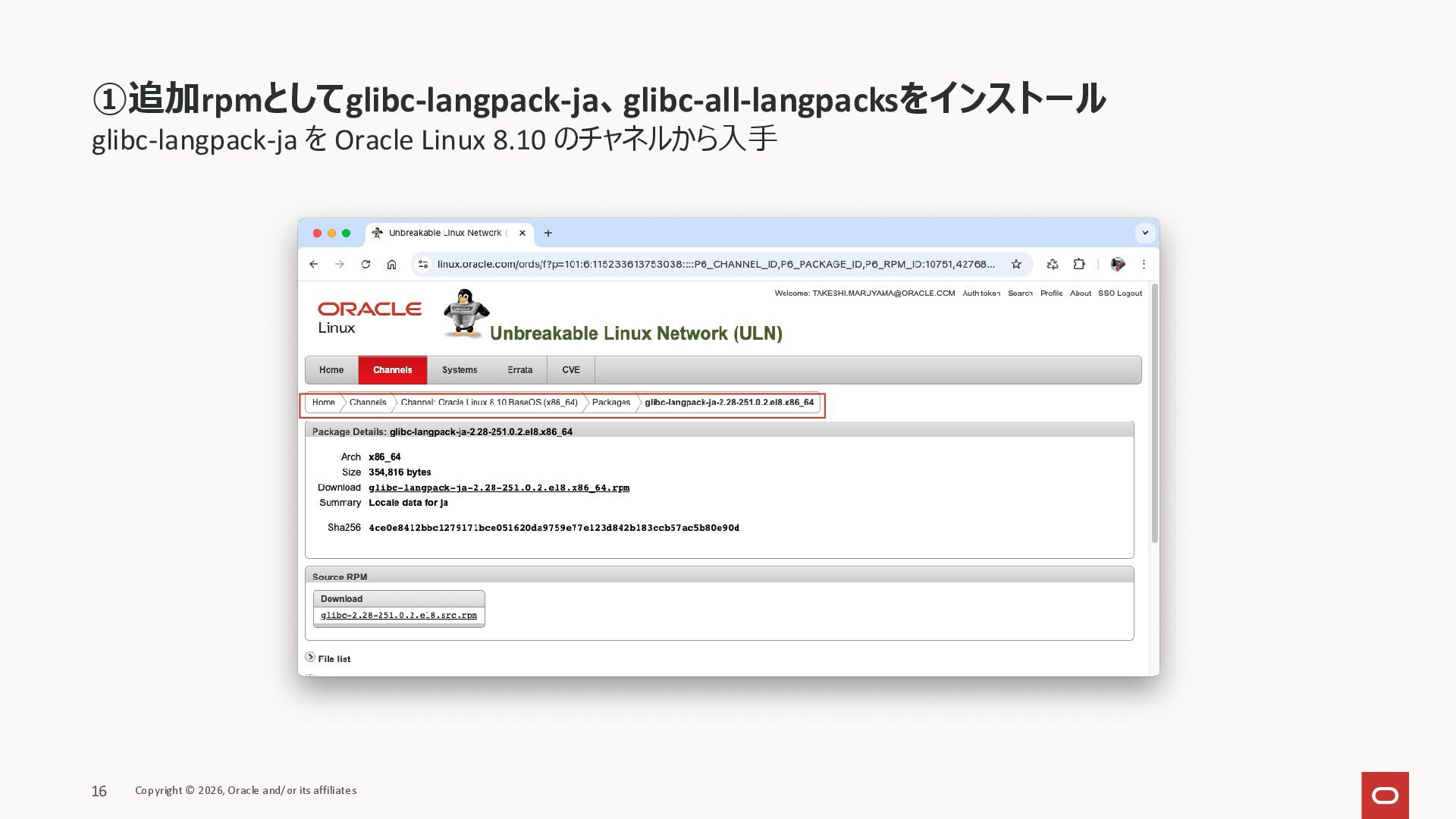Viewport: 1456px width, 819px height.
Task: Click the browser back arrow
Action: 313,264
